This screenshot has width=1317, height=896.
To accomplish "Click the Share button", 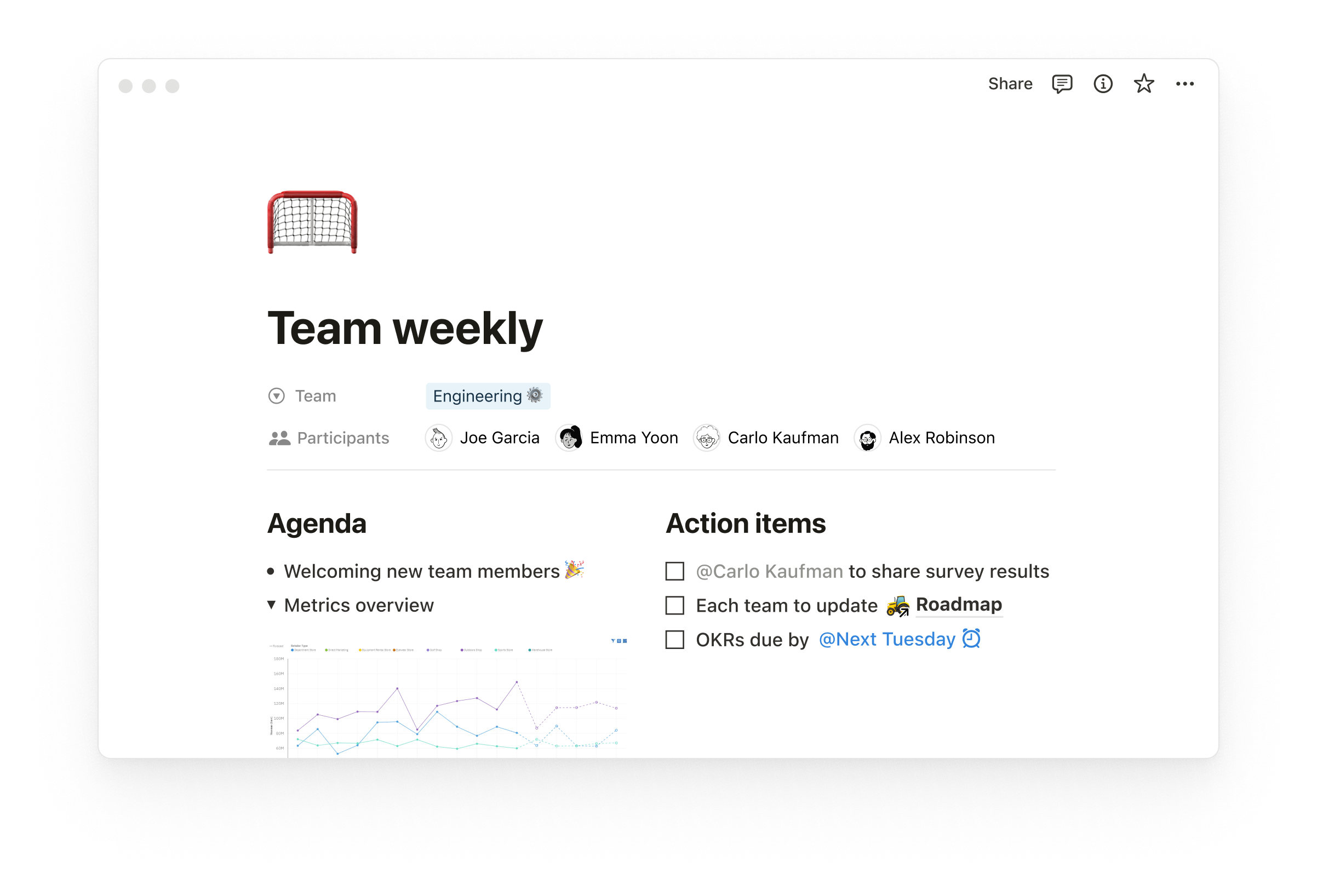I will point(1011,83).
